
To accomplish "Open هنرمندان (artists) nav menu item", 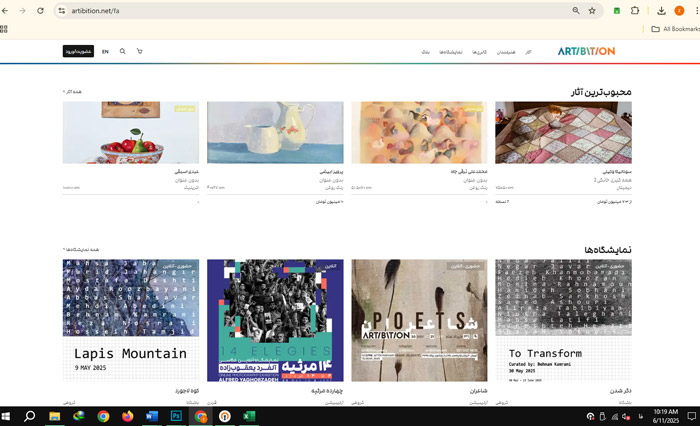I will (x=506, y=52).
